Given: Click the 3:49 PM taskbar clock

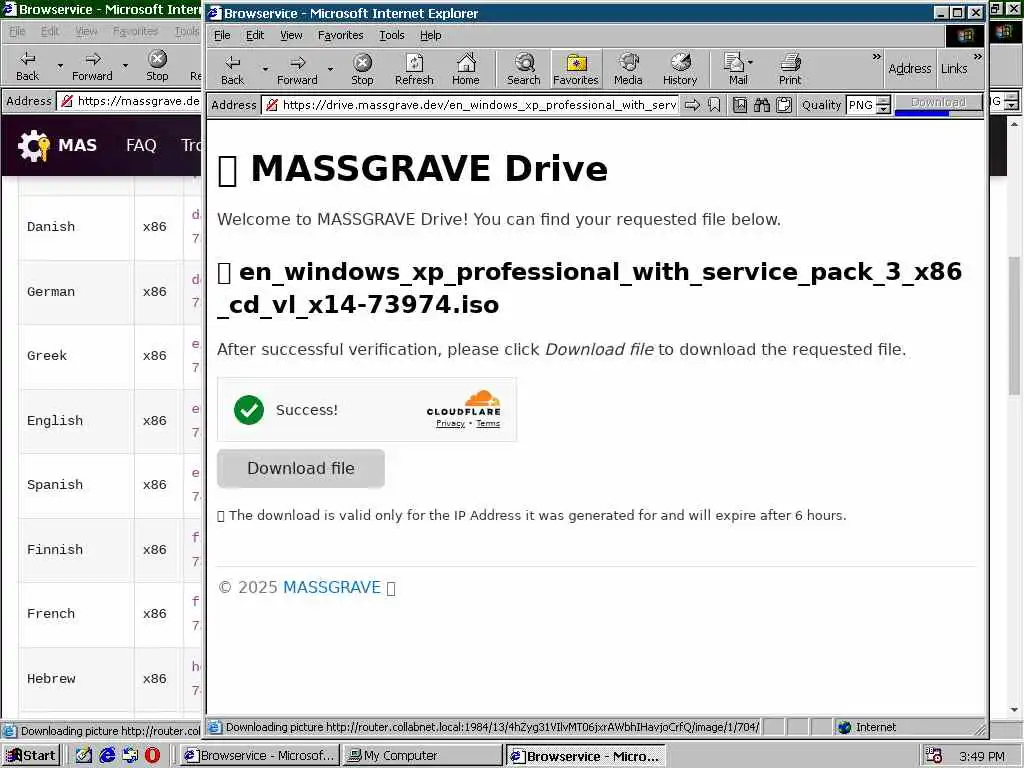Looking at the screenshot, I should (982, 756).
